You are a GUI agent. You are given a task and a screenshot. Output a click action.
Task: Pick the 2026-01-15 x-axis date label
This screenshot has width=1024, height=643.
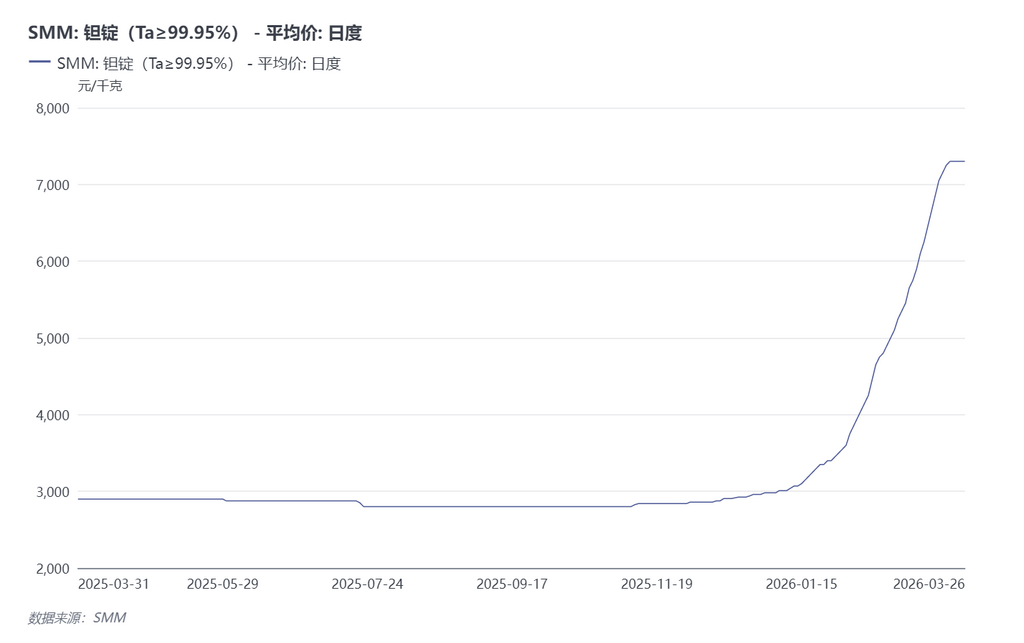(802, 584)
